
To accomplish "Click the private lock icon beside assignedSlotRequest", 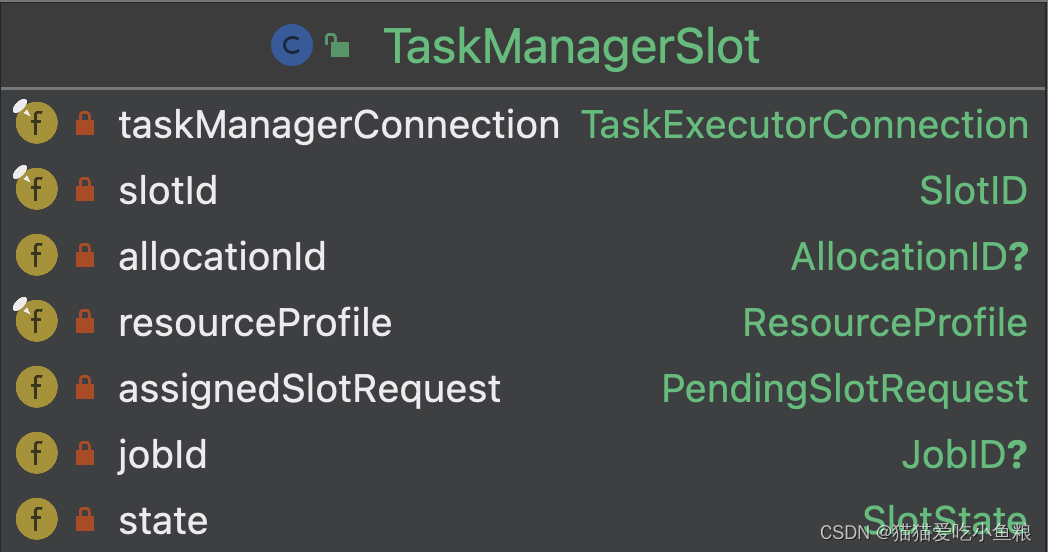I will 85,388.
